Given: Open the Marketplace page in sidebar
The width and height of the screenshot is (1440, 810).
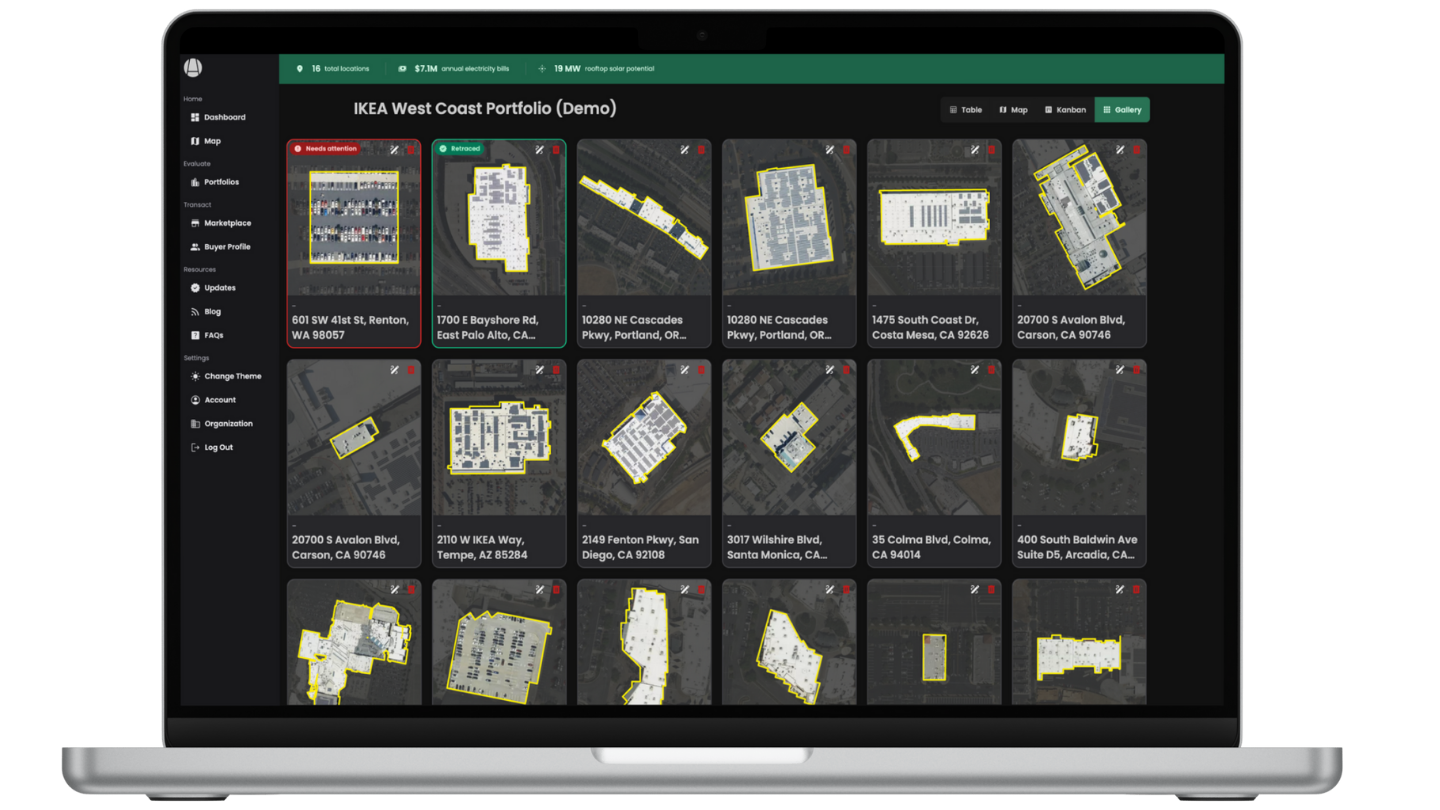Looking at the screenshot, I should point(227,224).
